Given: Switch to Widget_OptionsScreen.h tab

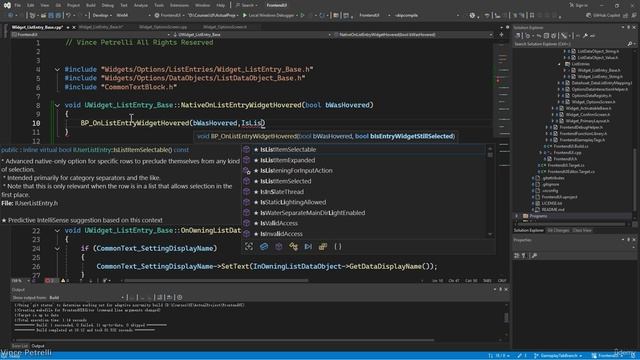Looking at the screenshot, I should point(225,27).
